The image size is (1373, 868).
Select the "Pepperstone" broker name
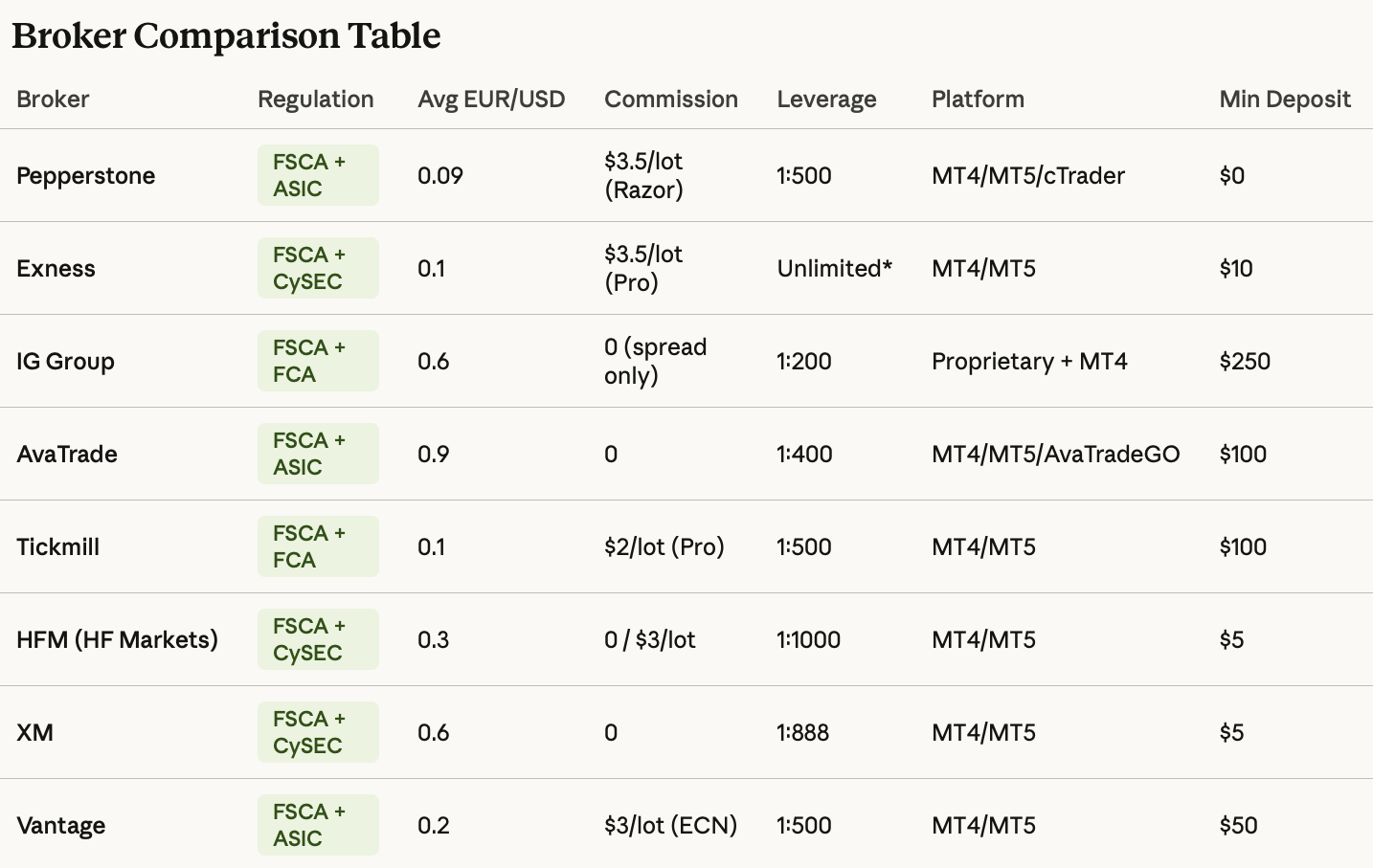pos(86,176)
